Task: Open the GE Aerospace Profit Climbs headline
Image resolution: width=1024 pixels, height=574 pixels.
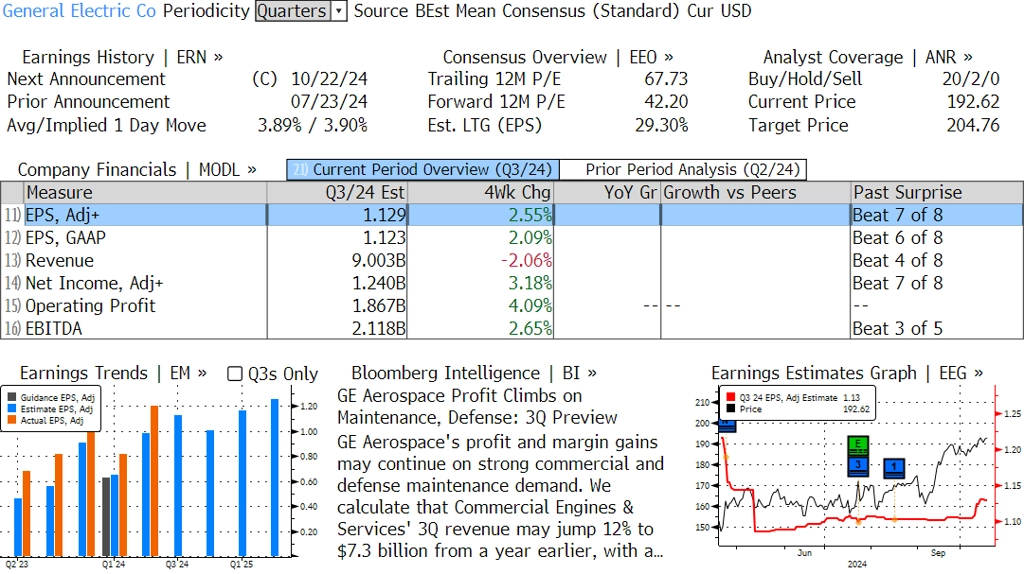Action: (x=477, y=407)
